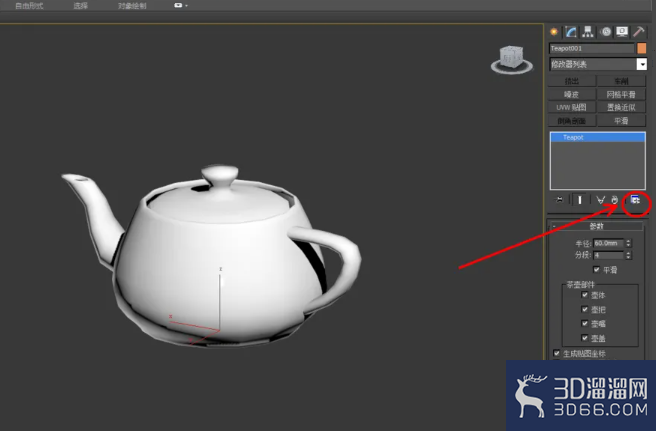Image resolution: width=656 pixels, height=431 pixels.
Task: Toggle the 壶嘴 spout checkbox
Action: pyautogui.click(x=584, y=323)
